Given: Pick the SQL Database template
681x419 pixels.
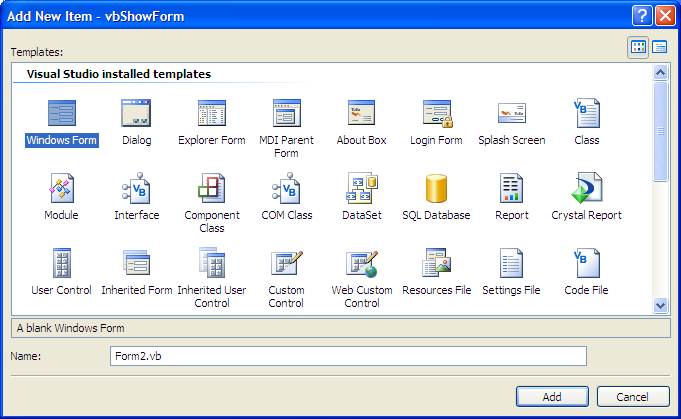Looking at the screenshot, I should click(x=436, y=188).
